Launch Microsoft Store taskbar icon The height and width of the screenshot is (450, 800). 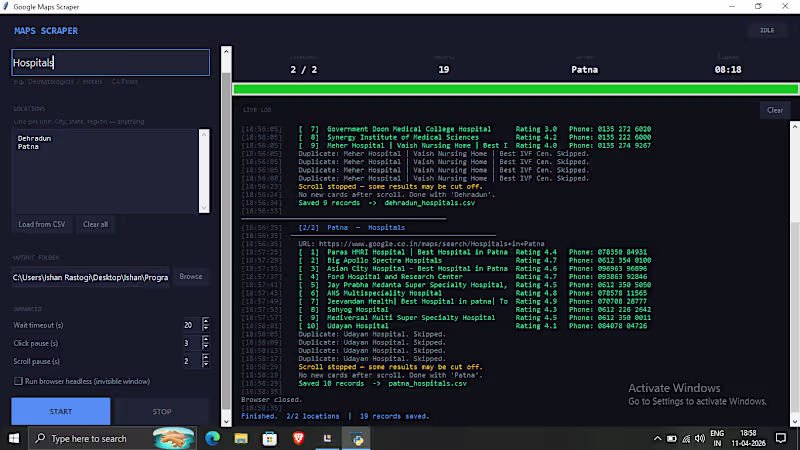click(x=269, y=438)
